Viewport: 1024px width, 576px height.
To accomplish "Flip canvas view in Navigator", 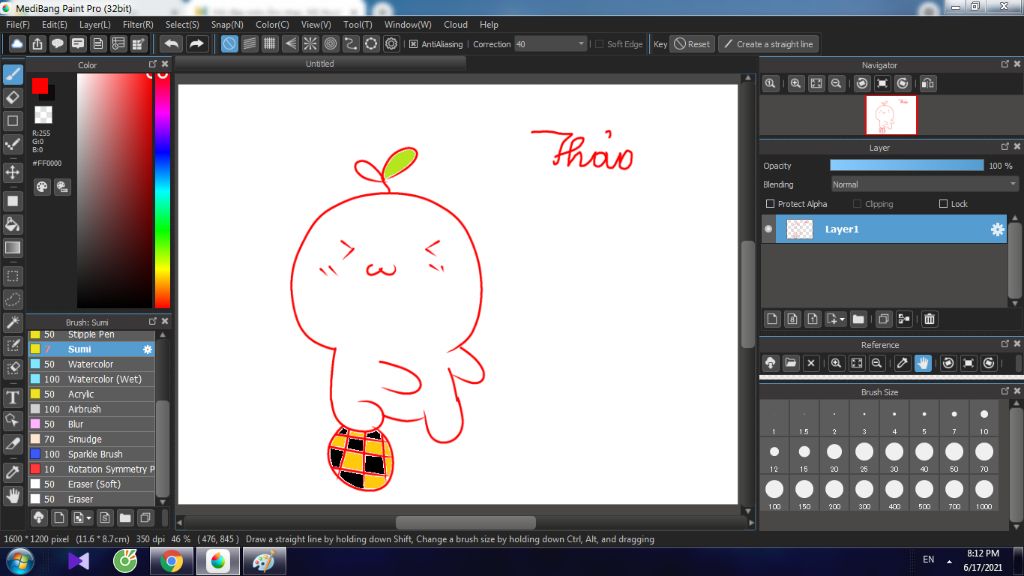I will pos(927,84).
